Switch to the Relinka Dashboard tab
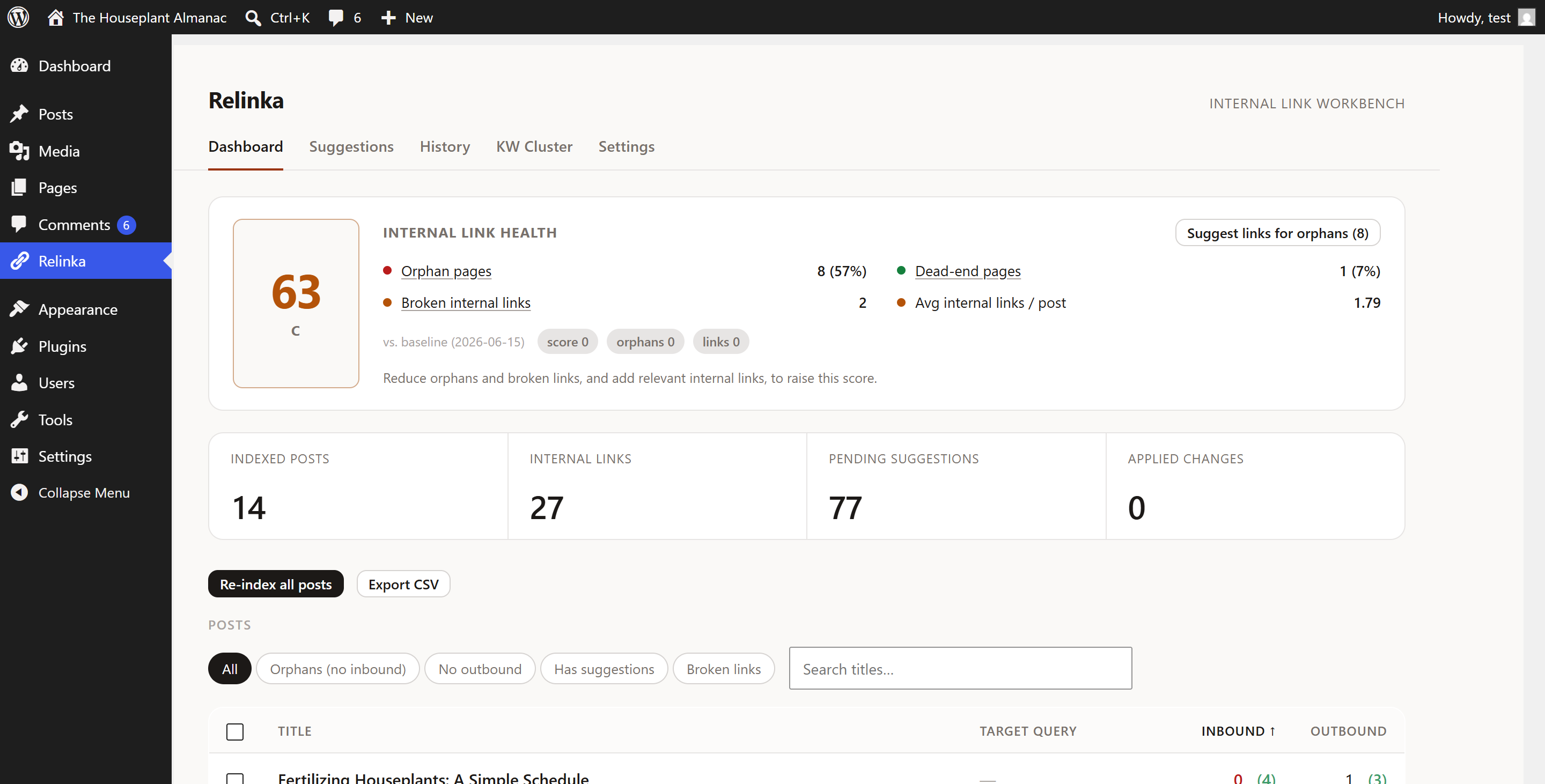 (245, 147)
